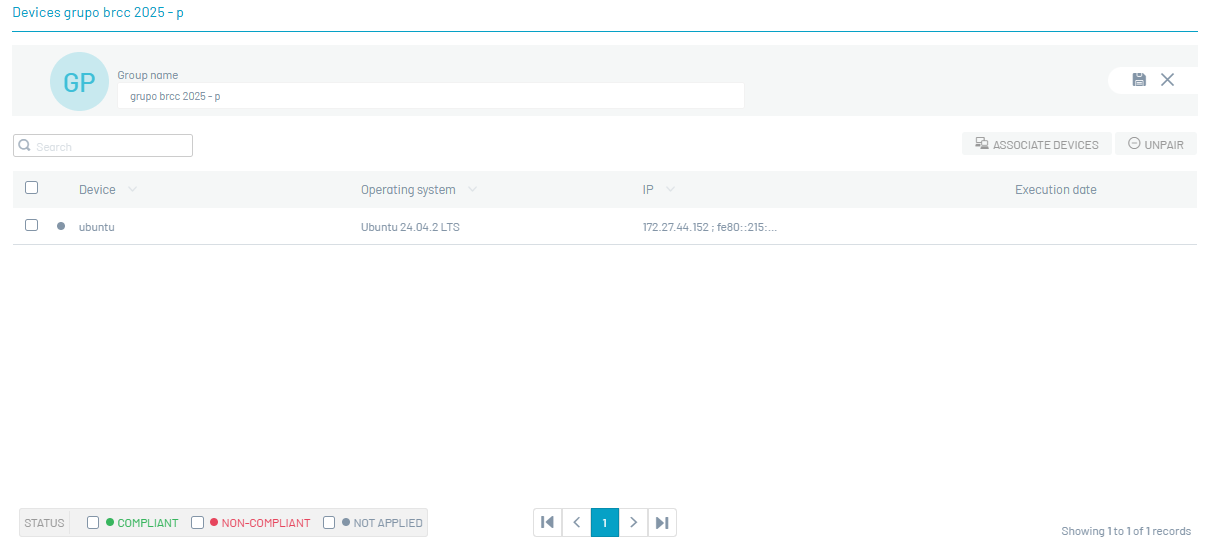
Task: Go to the previous page
Action: 576,522
